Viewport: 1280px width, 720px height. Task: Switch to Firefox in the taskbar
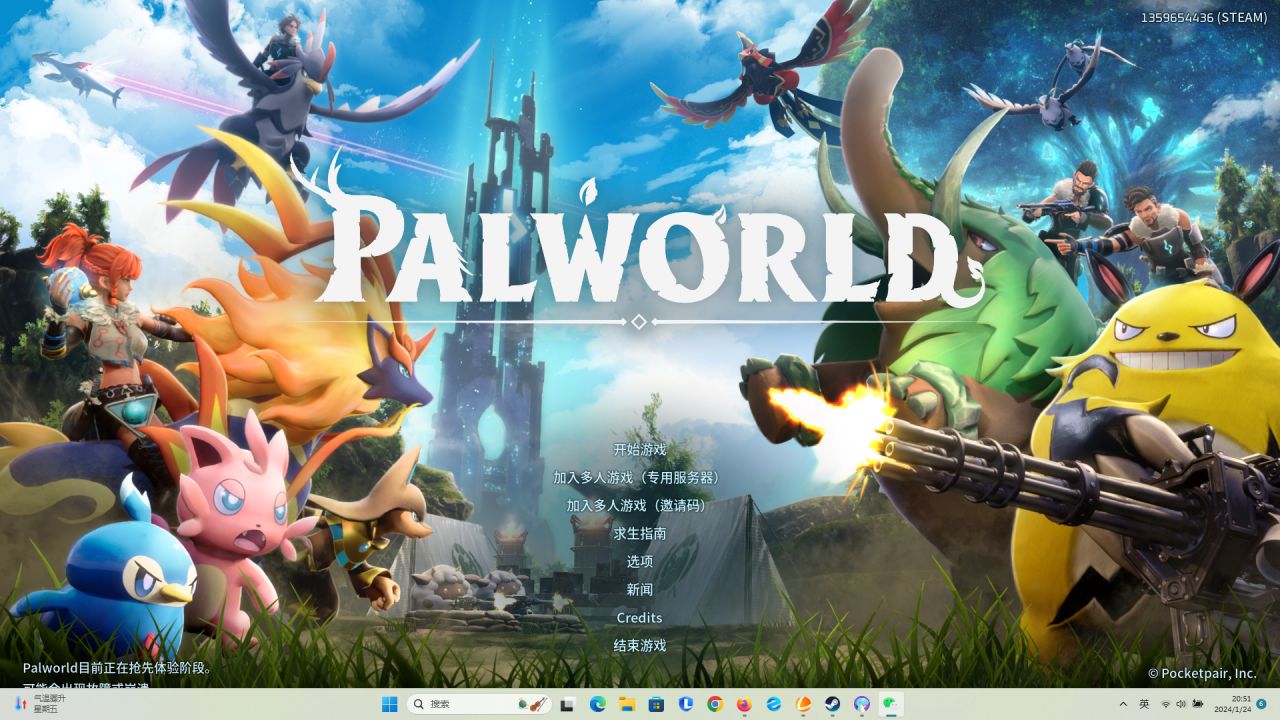[744, 704]
